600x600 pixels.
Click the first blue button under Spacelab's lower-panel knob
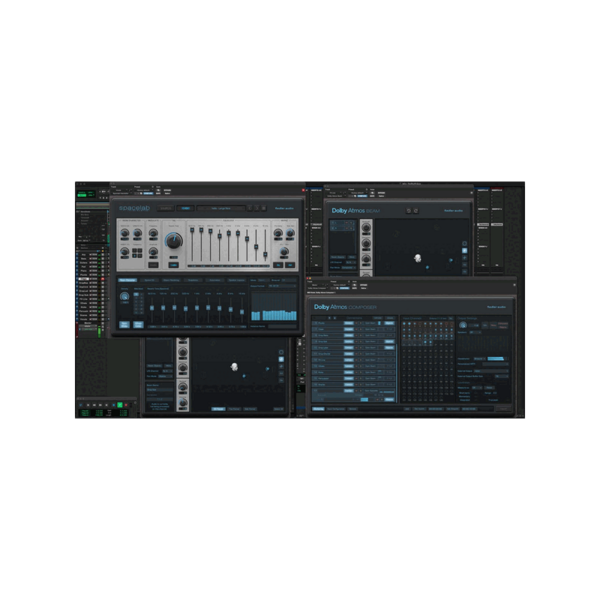124,324
